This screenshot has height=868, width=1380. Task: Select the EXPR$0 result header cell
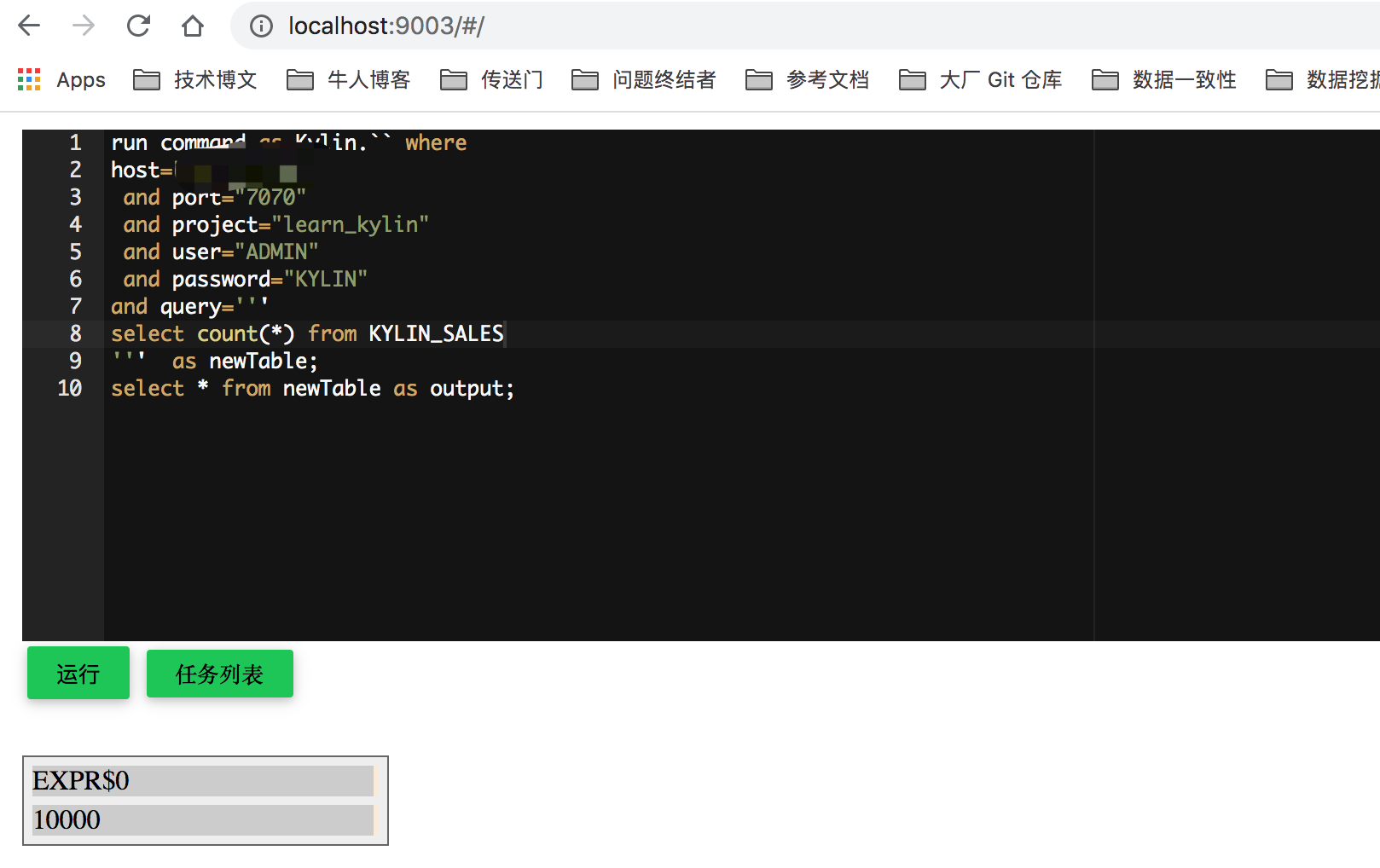(202, 780)
